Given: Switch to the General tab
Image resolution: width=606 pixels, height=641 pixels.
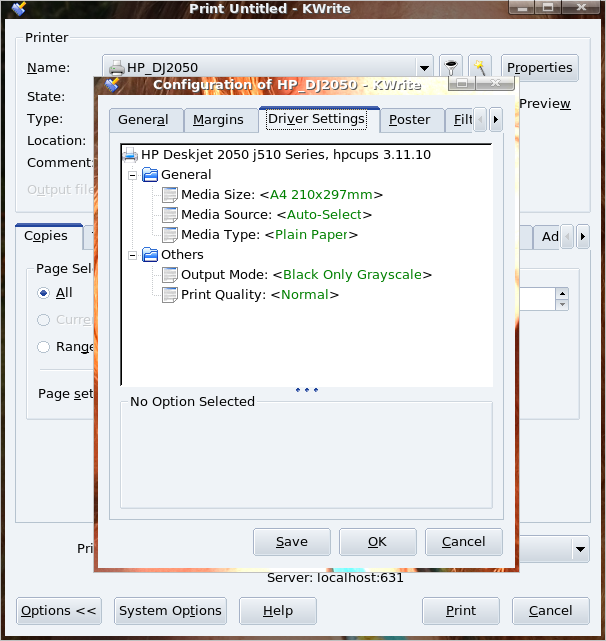Looking at the screenshot, I should pos(146,120).
